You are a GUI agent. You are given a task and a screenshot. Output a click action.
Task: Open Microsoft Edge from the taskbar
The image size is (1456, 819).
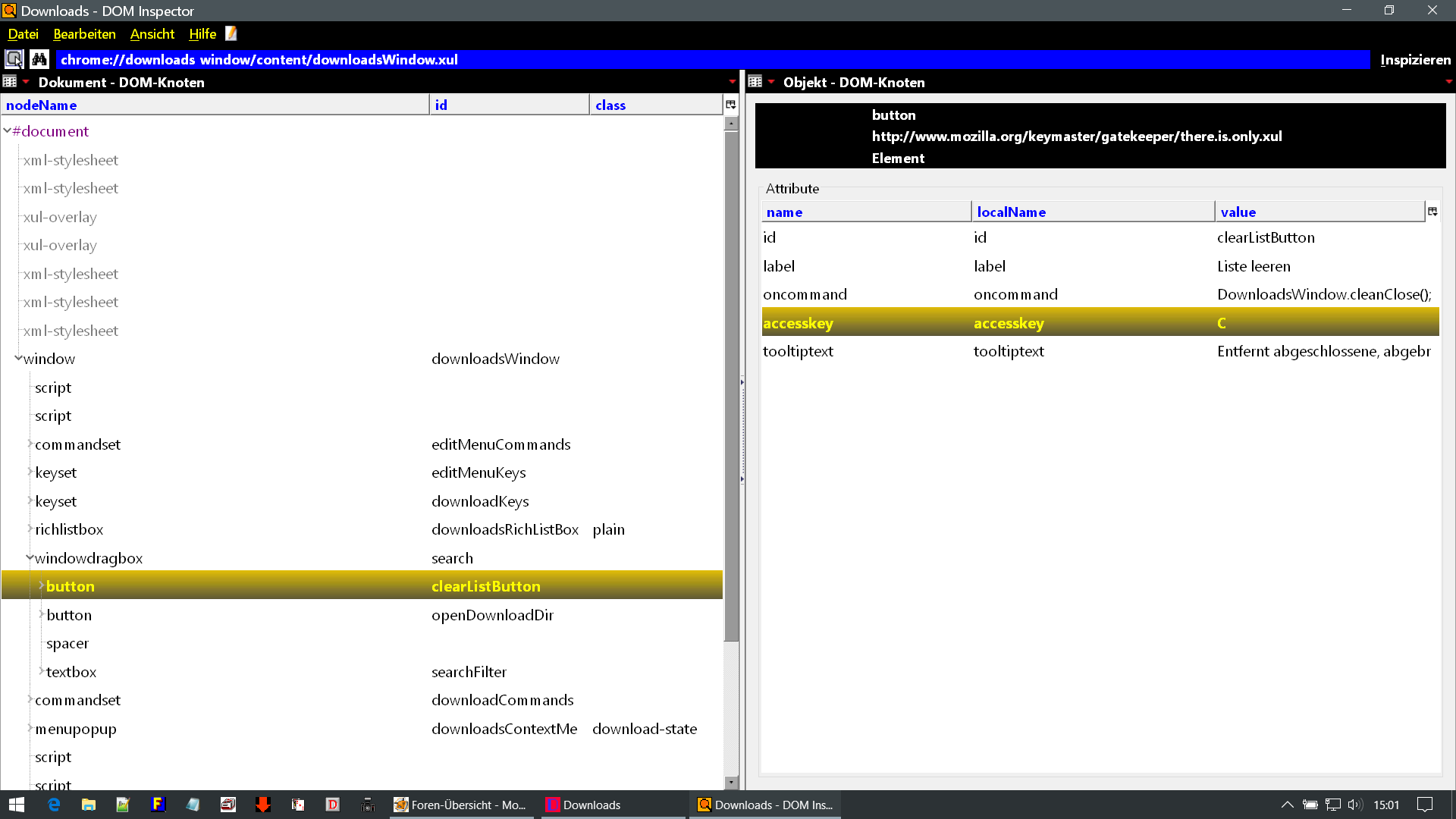click(54, 805)
